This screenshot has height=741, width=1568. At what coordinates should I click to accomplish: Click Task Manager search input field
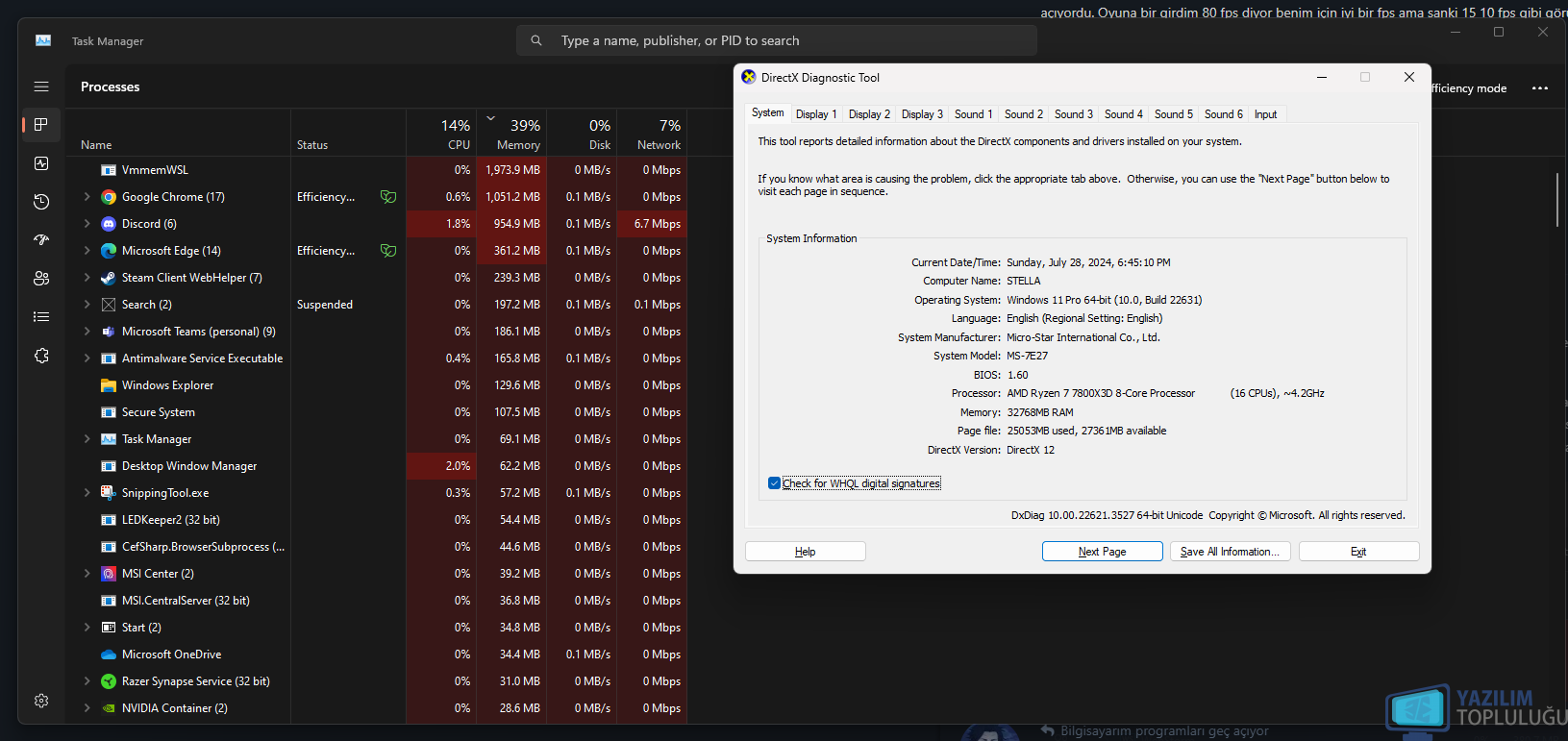click(777, 40)
